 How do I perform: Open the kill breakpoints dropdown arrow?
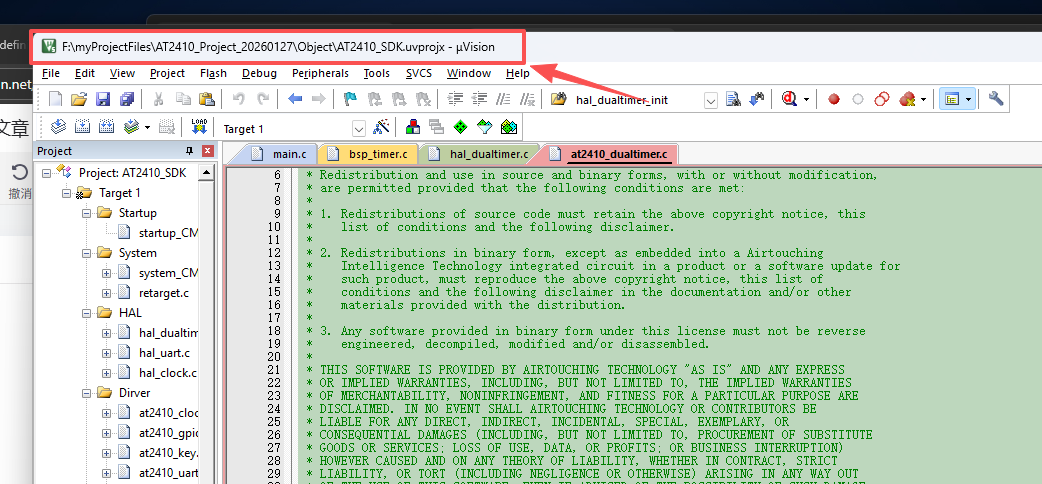(923, 100)
